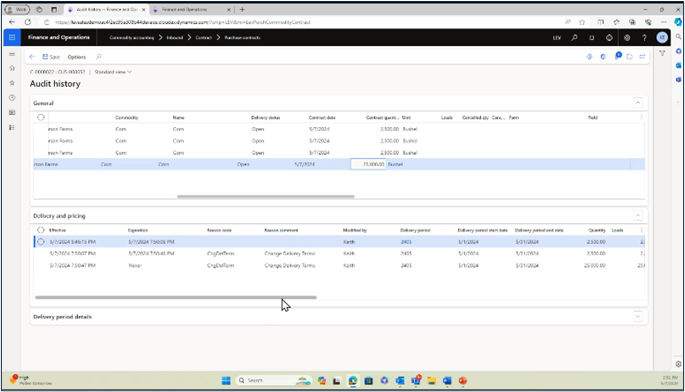The width and height of the screenshot is (685, 392).
Task: Click the Contract breadcrumb
Action: click(x=204, y=38)
